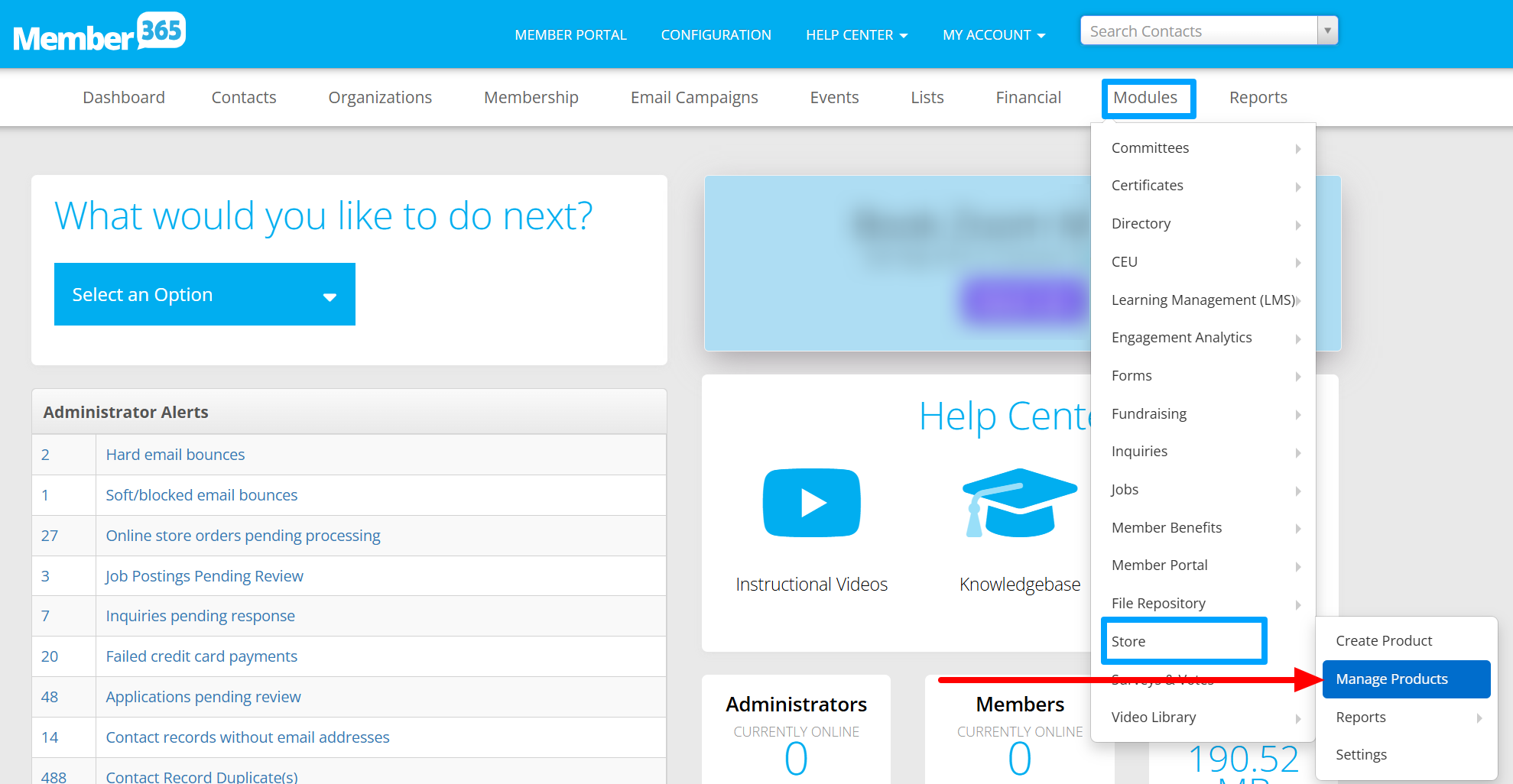Open Job Postings Pending Review alert
Viewport: 1513px width, 784px height.
[204, 576]
